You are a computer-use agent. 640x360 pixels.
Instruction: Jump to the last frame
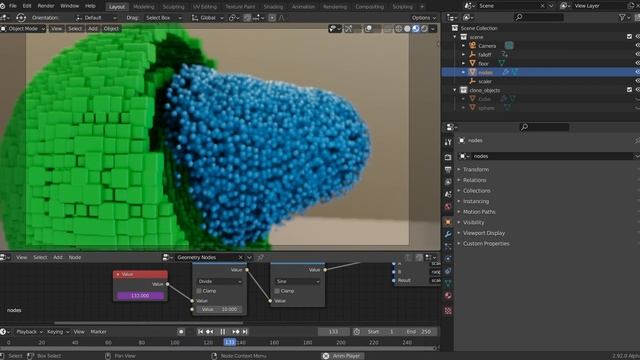point(245,332)
